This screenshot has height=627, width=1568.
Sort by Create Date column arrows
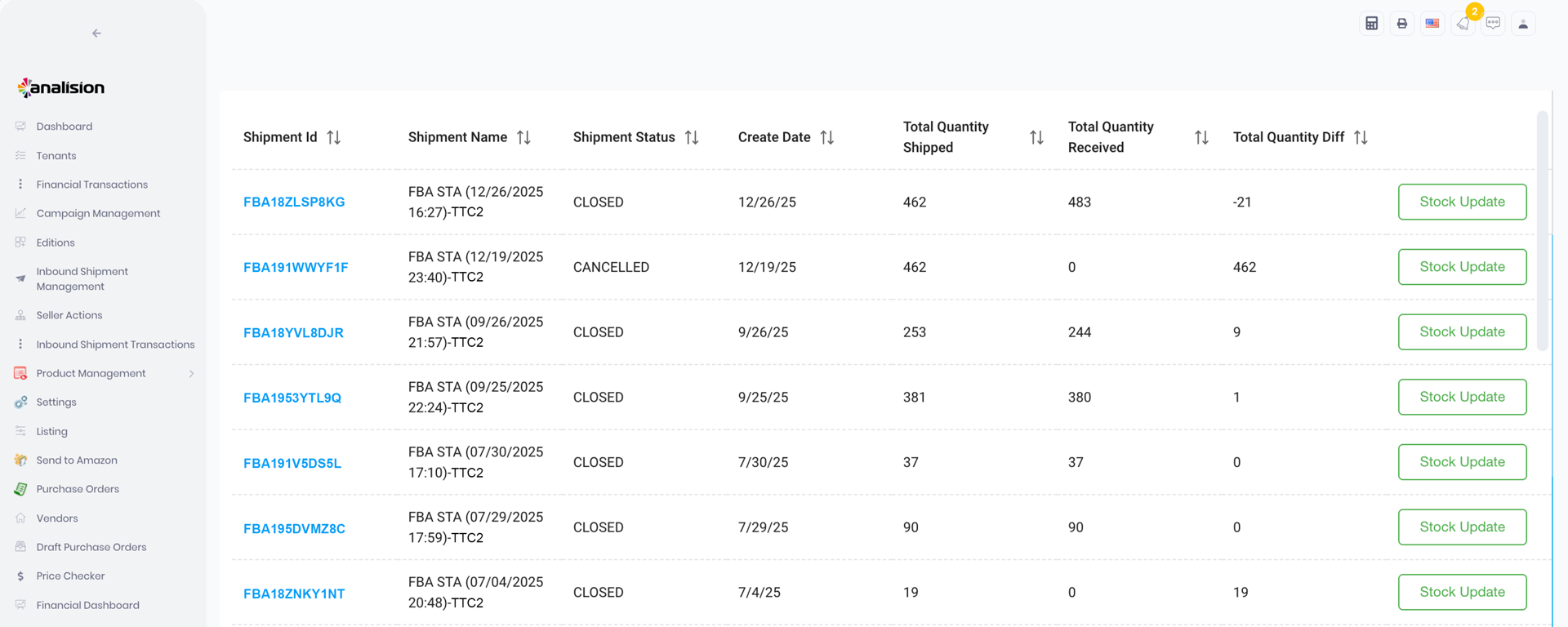click(x=826, y=137)
